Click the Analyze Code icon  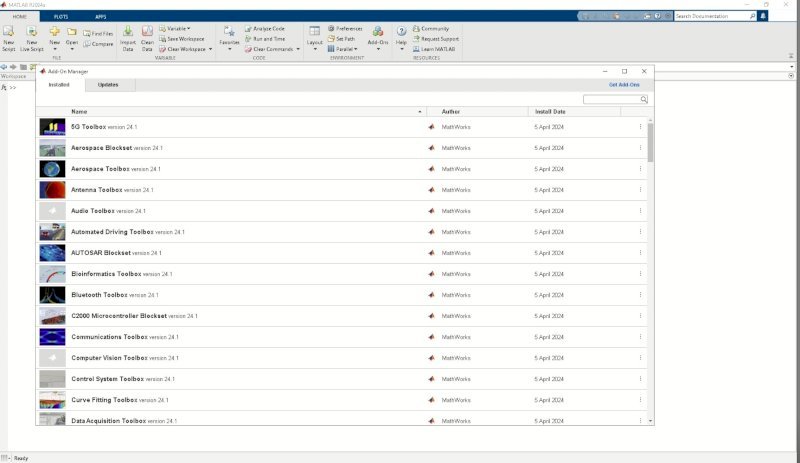(x=248, y=29)
